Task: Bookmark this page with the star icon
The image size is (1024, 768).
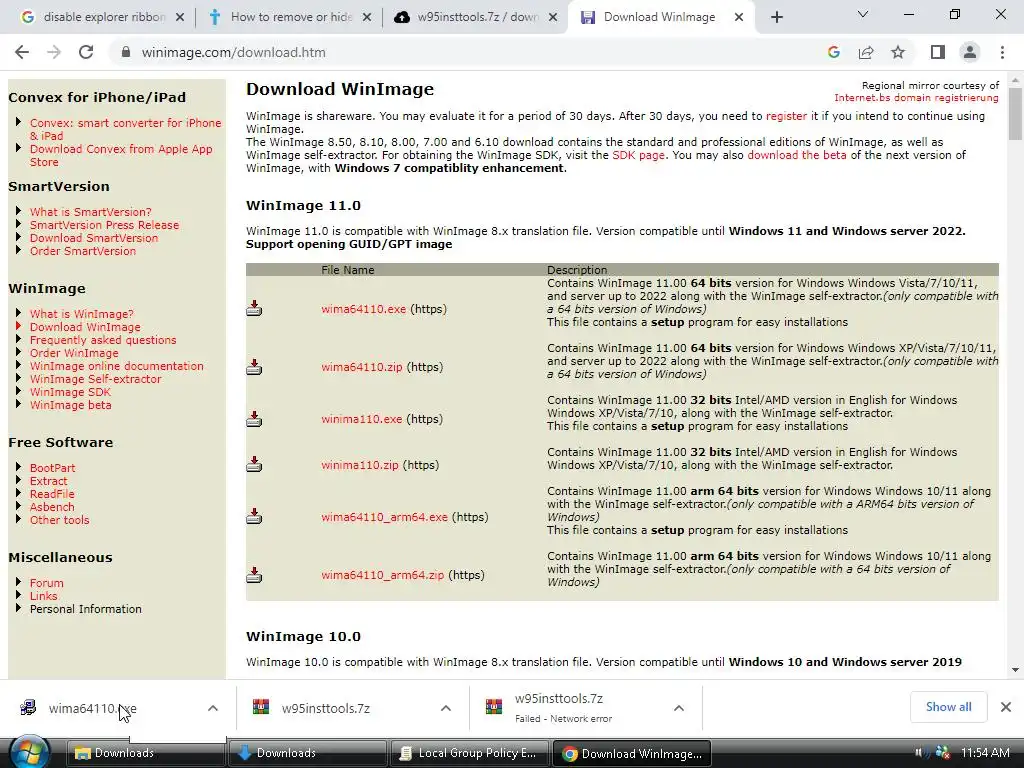Action: (x=898, y=52)
